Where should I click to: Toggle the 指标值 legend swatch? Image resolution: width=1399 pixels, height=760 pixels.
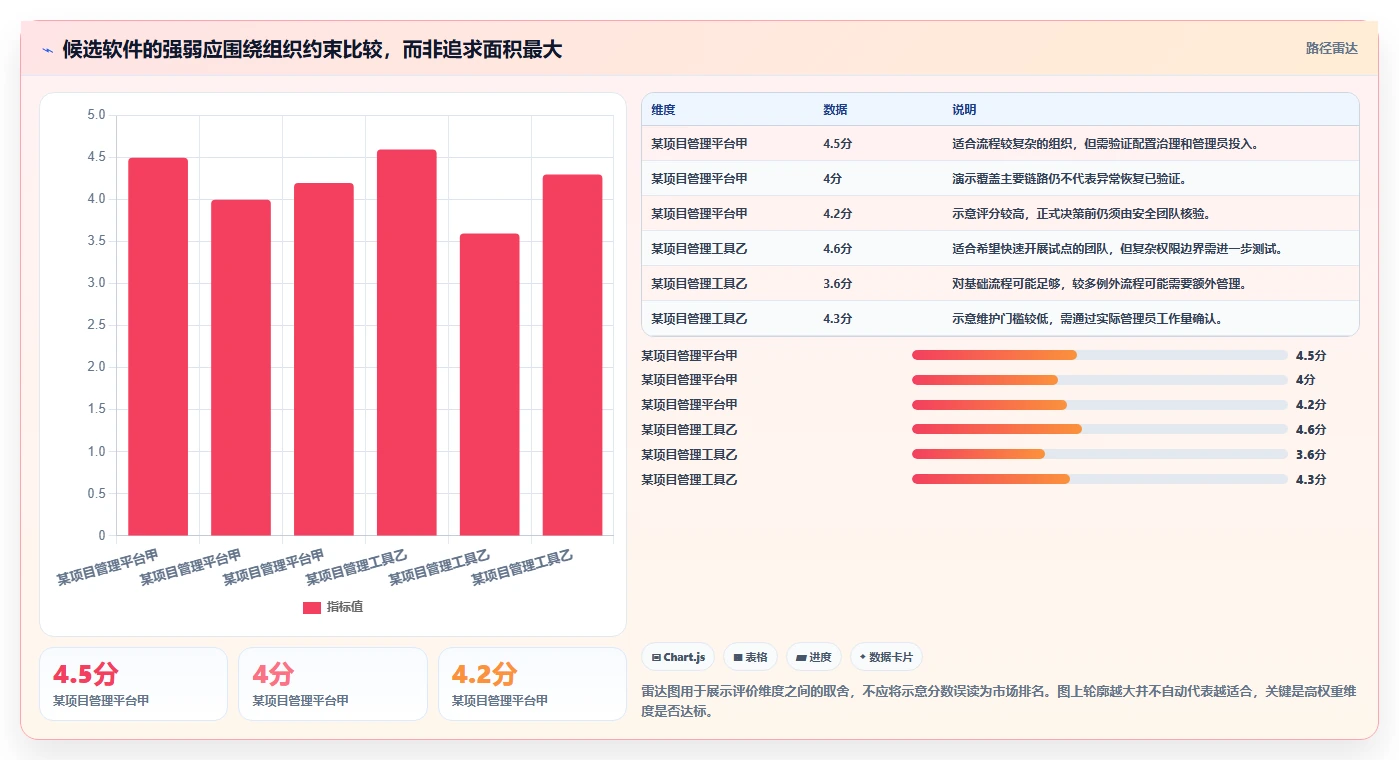point(312,607)
